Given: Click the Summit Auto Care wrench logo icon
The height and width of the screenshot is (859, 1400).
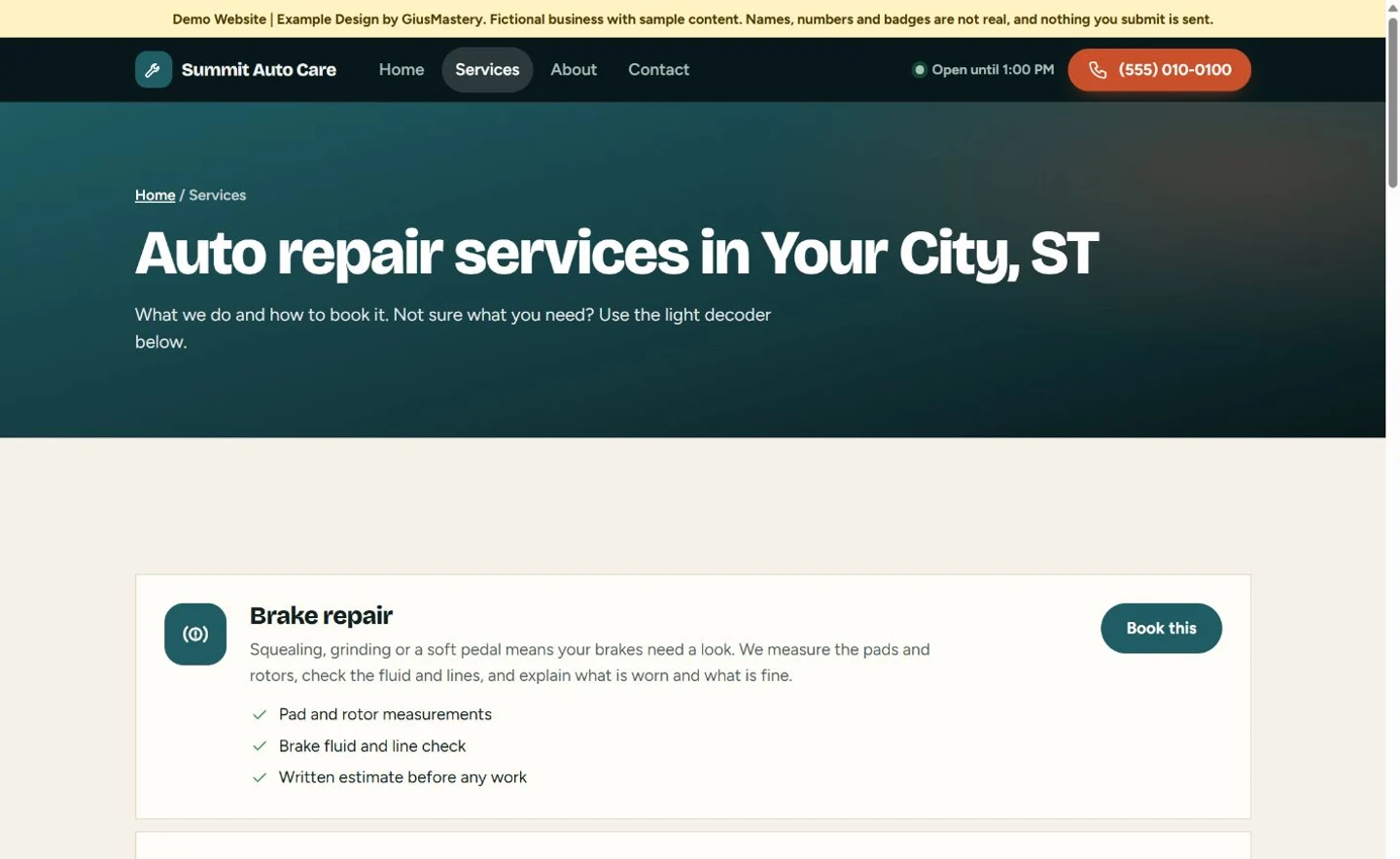Looking at the screenshot, I should pos(154,70).
